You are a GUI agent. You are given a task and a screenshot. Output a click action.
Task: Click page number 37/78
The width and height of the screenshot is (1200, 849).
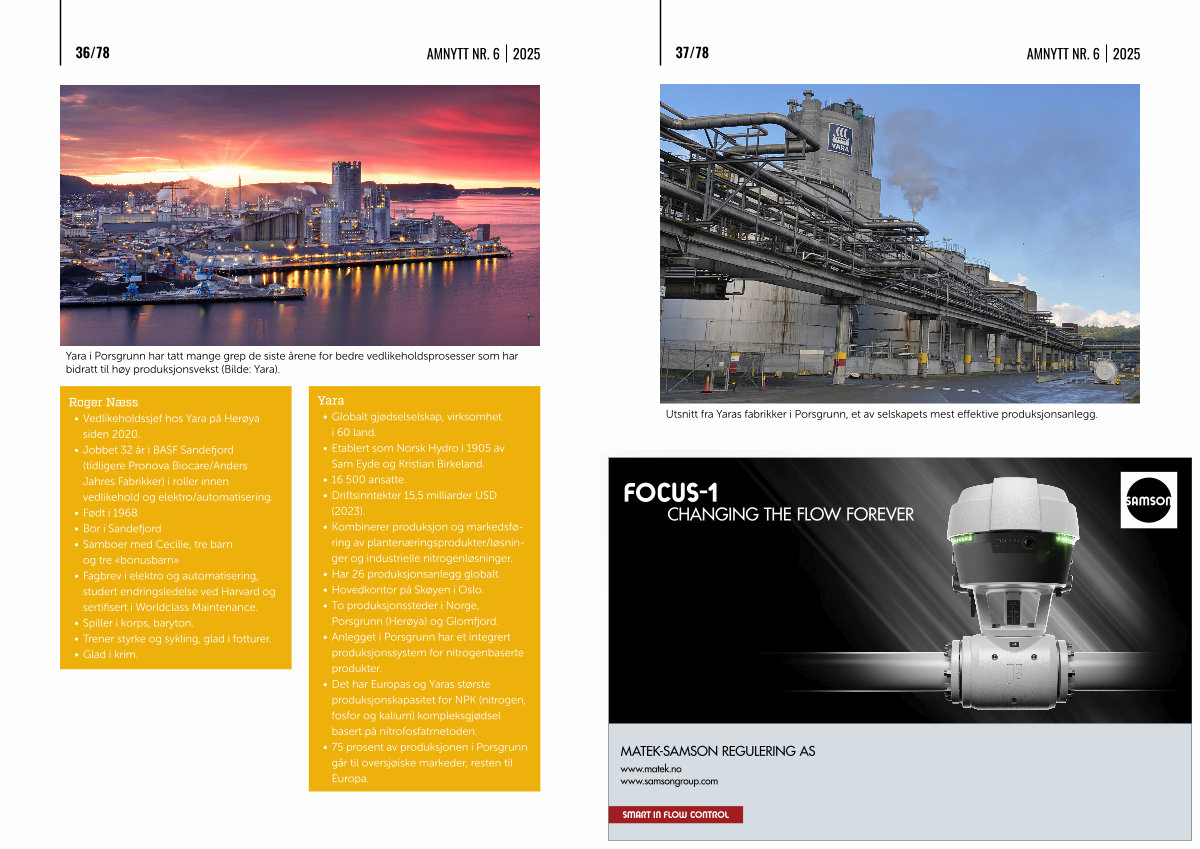(x=692, y=53)
